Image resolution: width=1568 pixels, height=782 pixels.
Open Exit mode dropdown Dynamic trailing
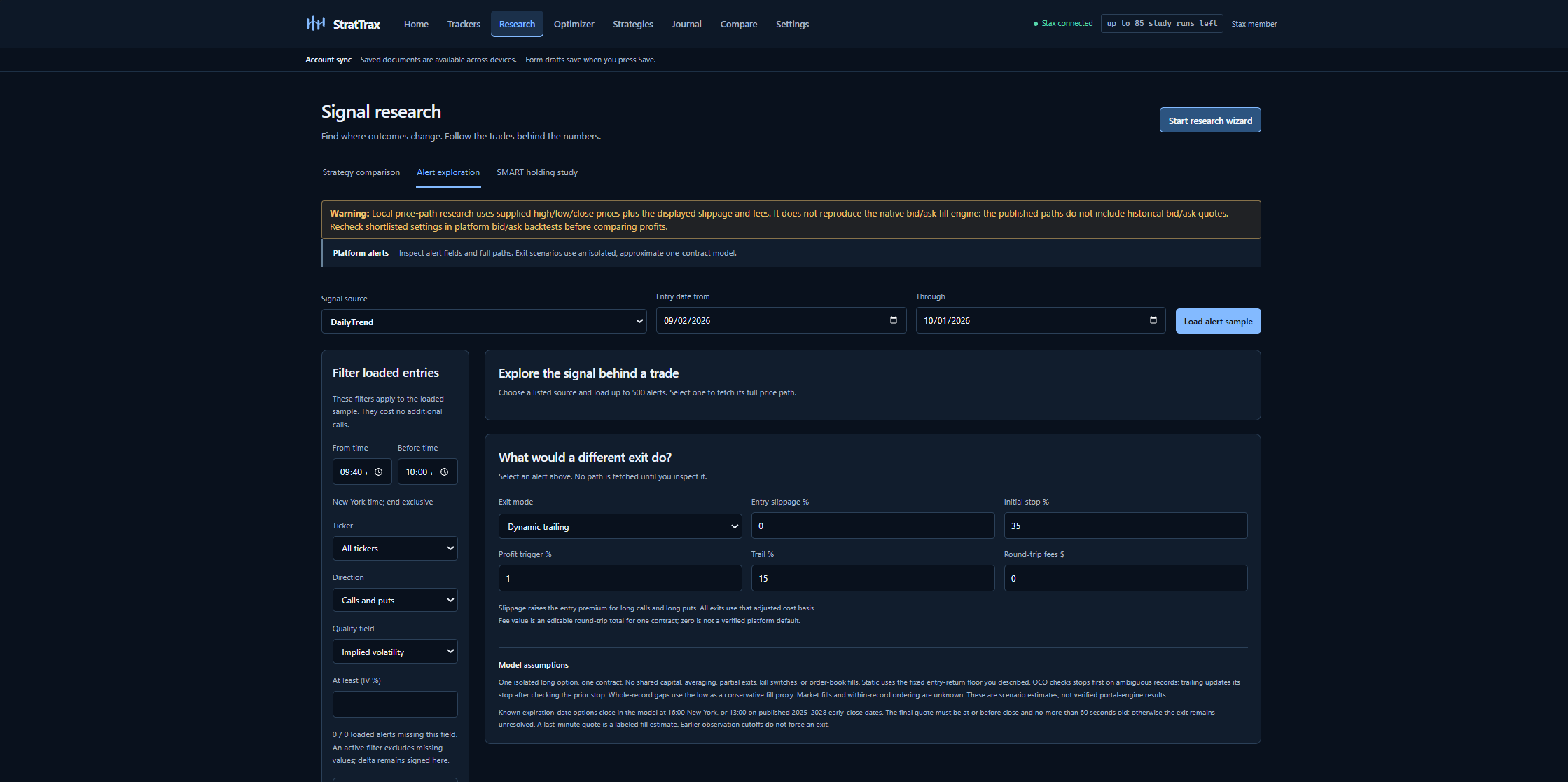620,526
